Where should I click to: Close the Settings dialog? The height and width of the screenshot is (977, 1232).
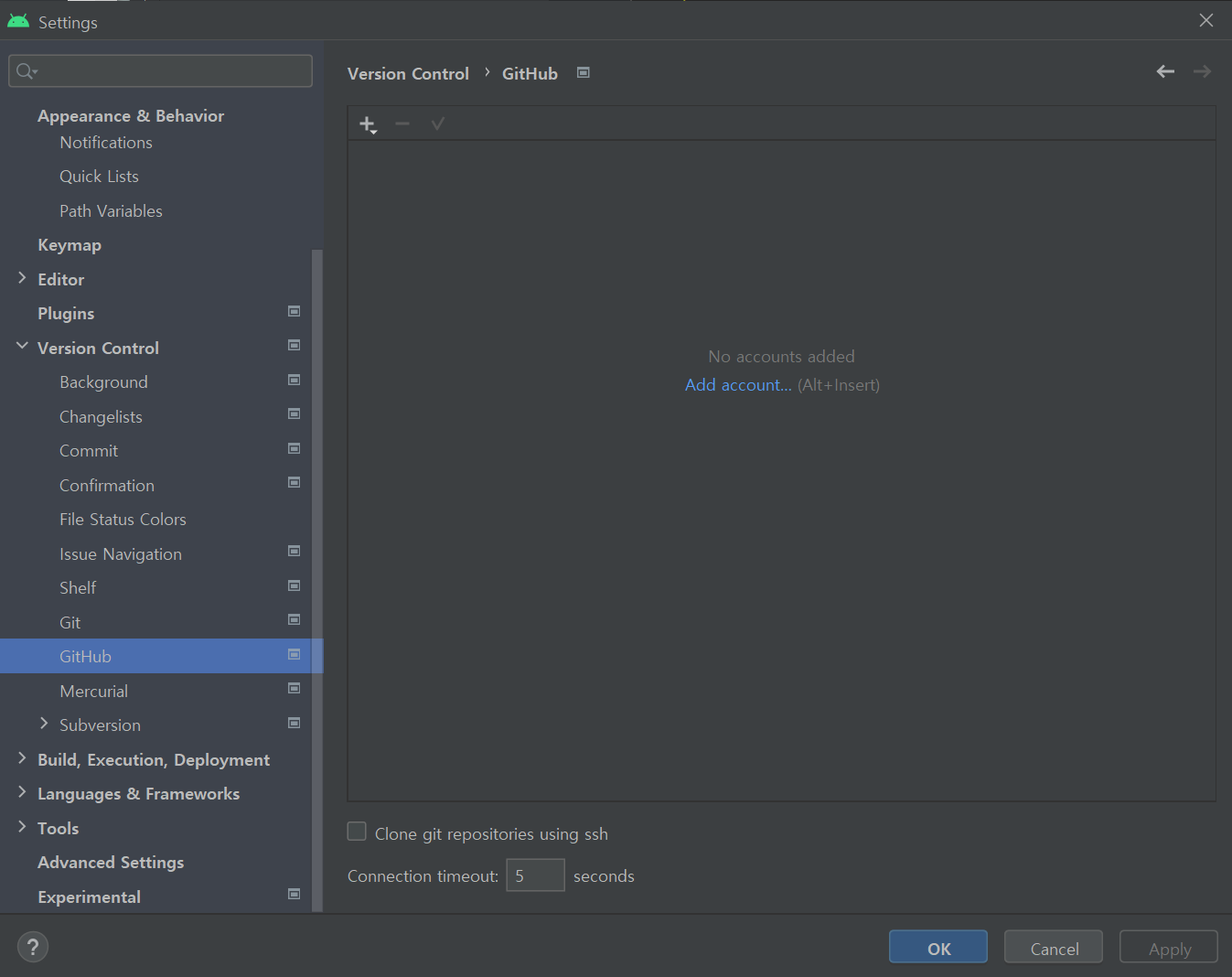[x=1206, y=20]
